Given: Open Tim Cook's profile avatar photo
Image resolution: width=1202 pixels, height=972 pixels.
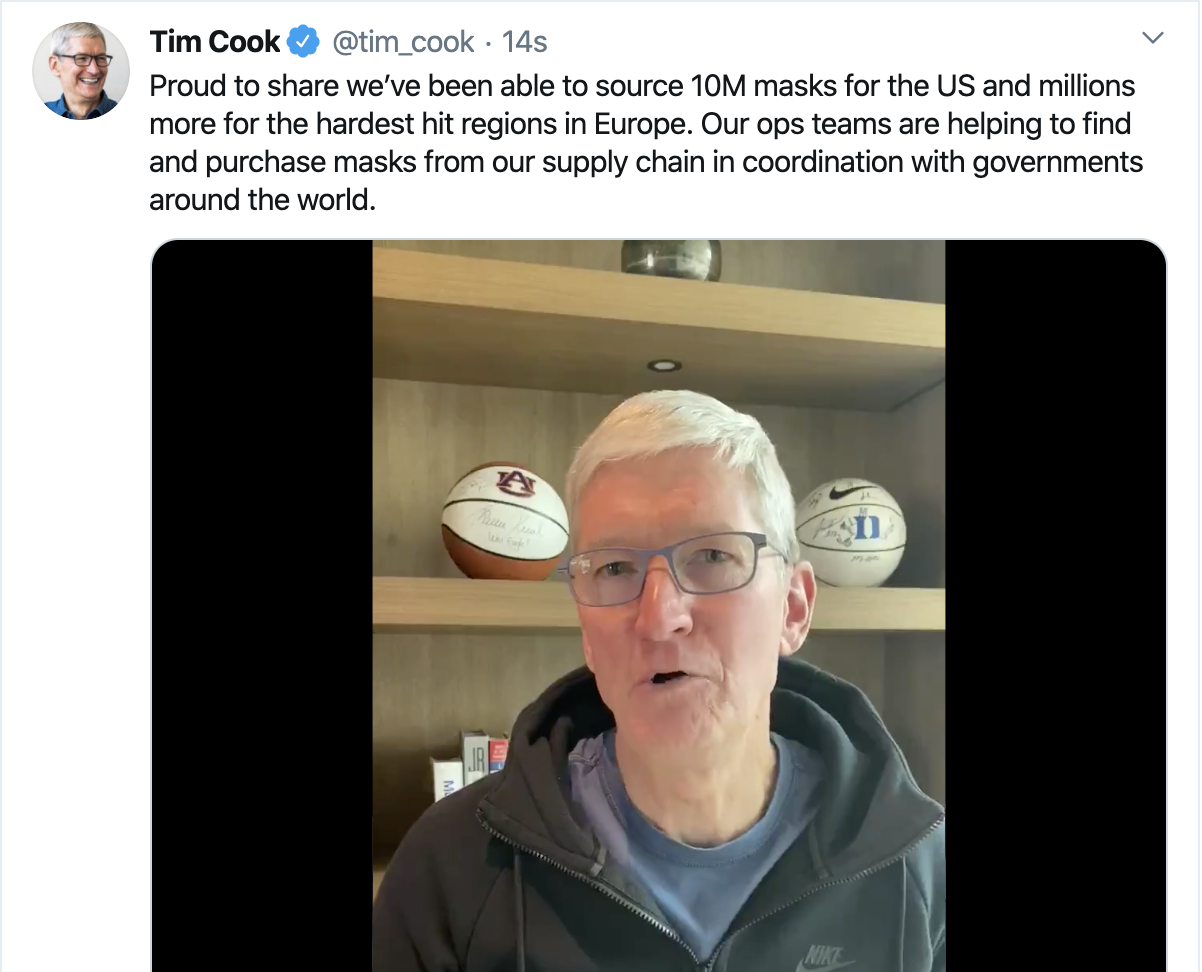Looking at the screenshot, I should 81,71.
